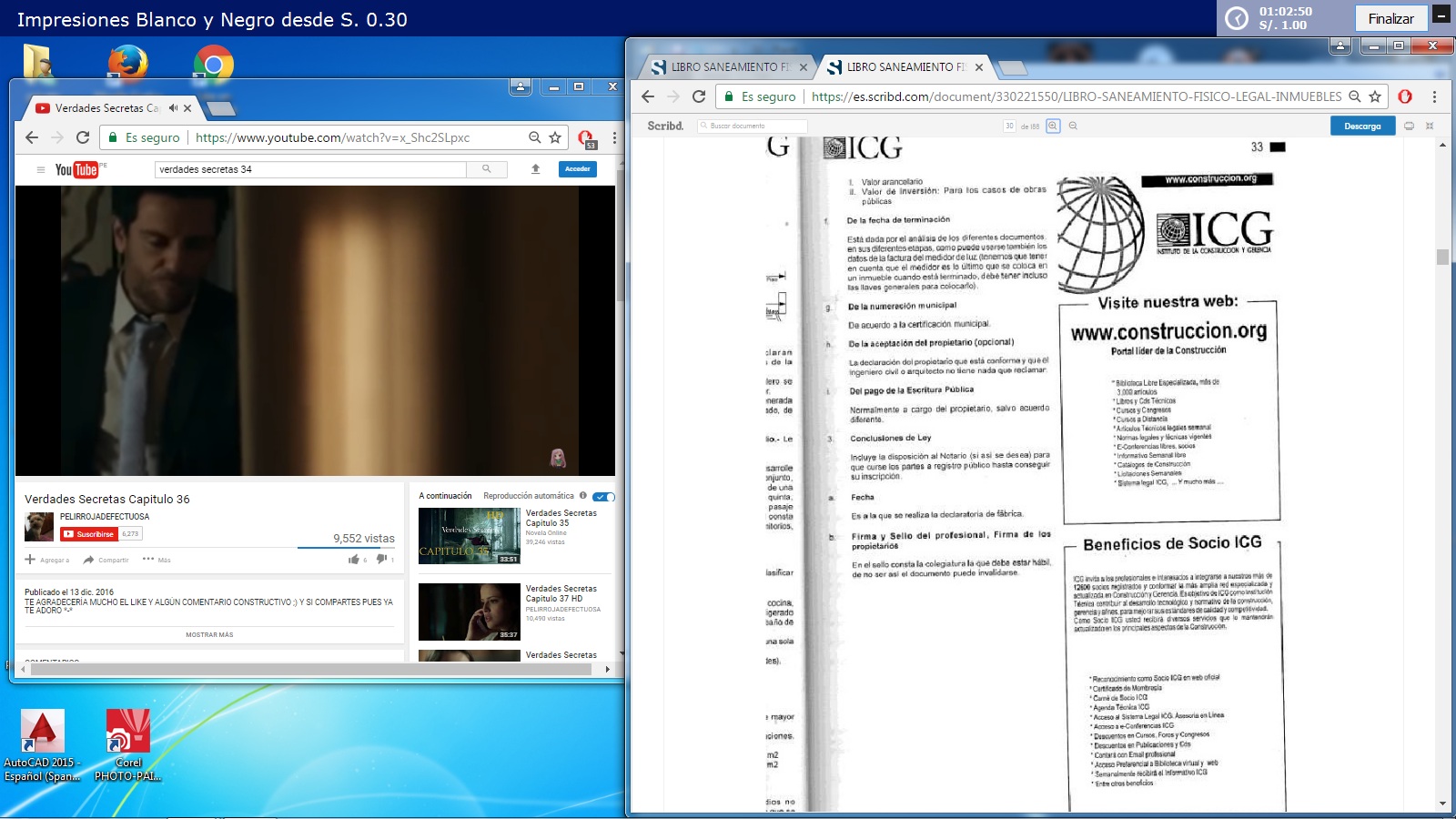Click the YouTube upload arrow icon
Image resolution: width=1456 pixels, height=819 pixels.
[x=536, y=169]
